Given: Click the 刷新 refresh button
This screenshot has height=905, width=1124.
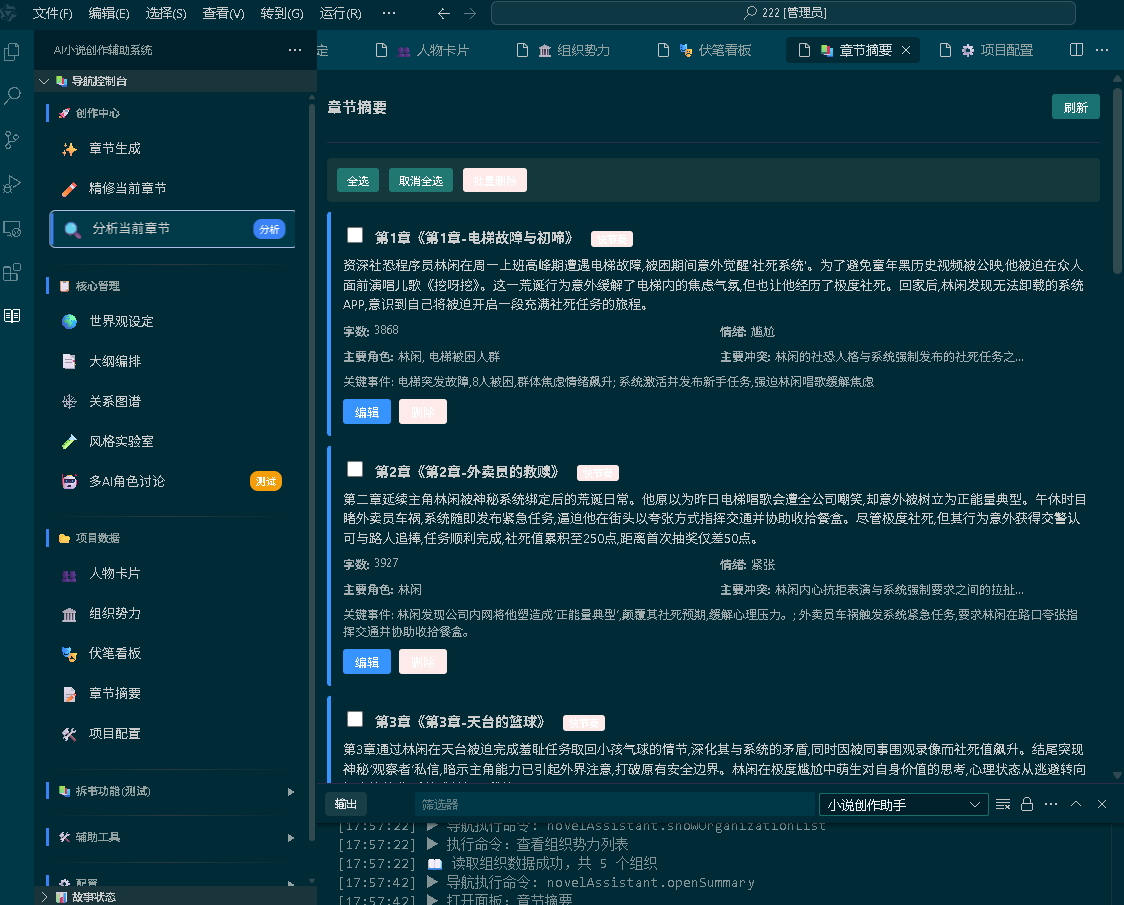Looking at the screenshot, I should click(1075, 106).
